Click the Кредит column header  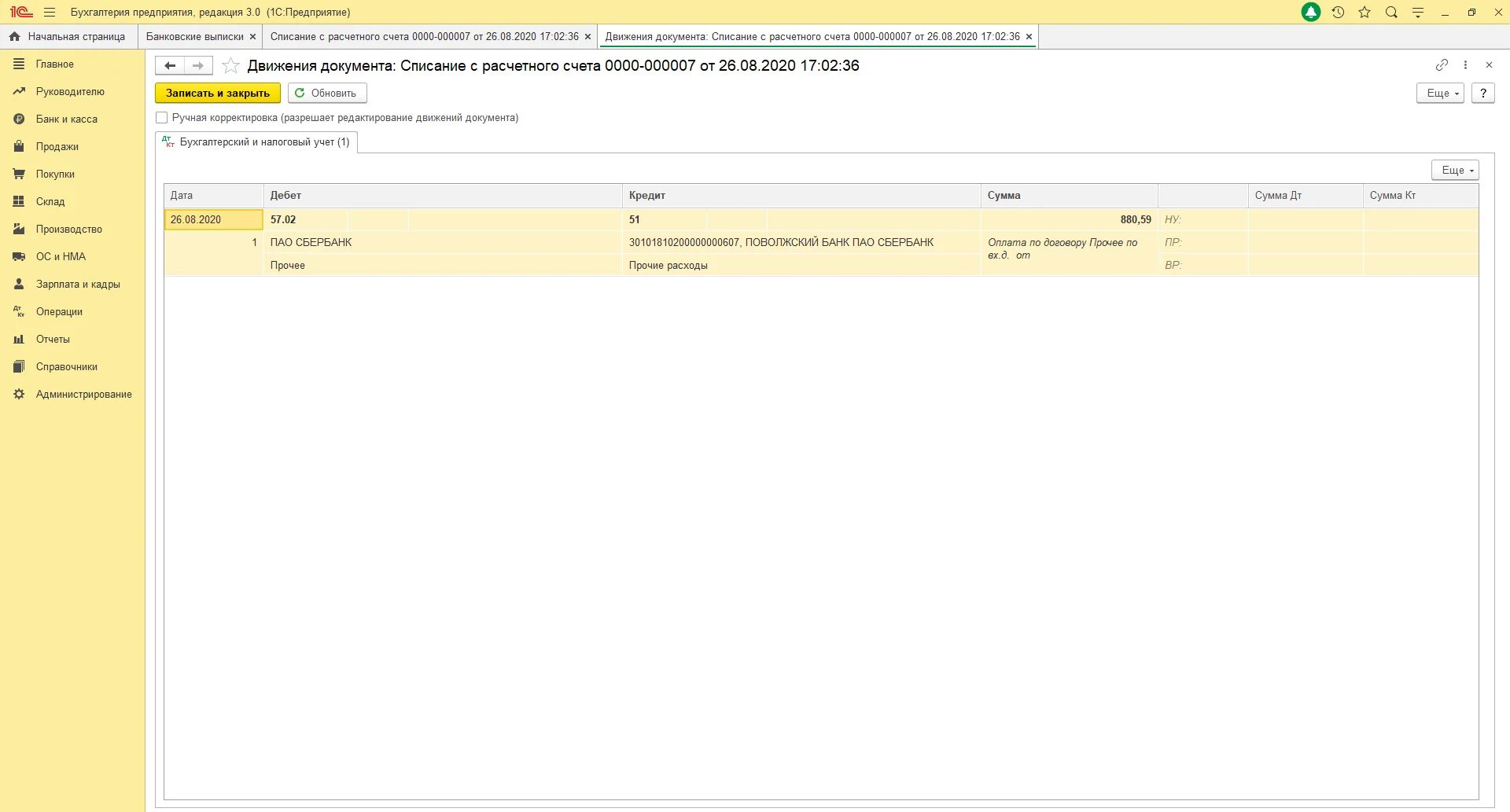tap(801, 196)
